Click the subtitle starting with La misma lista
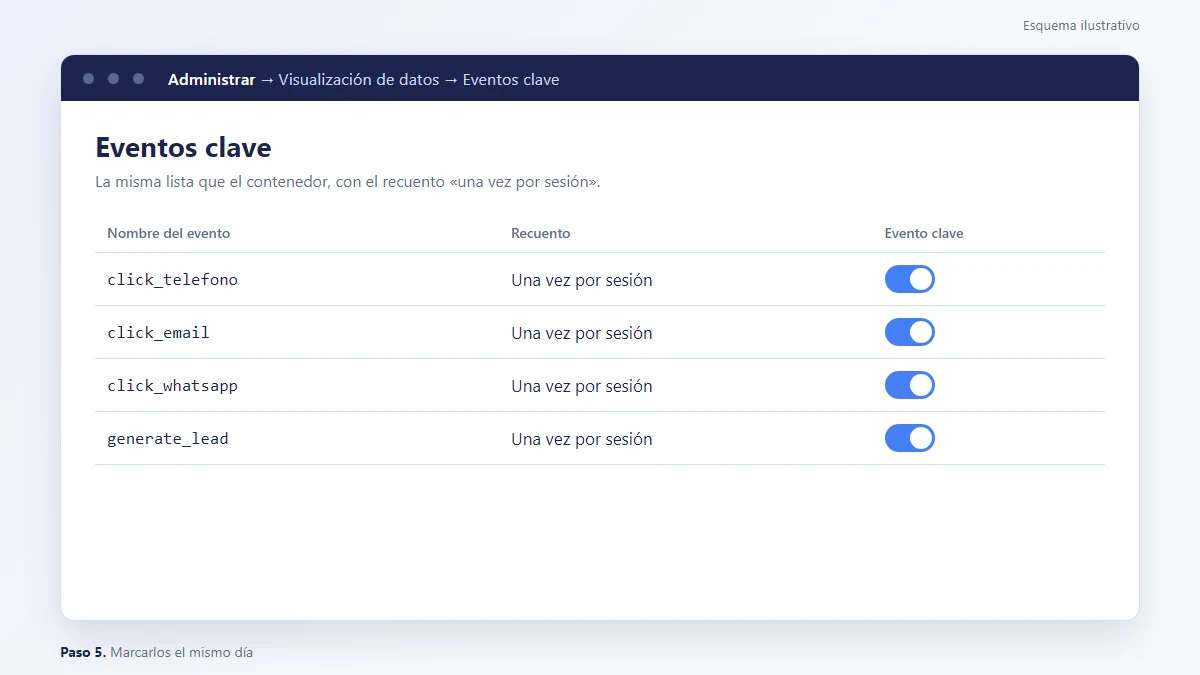 [348, 182]
